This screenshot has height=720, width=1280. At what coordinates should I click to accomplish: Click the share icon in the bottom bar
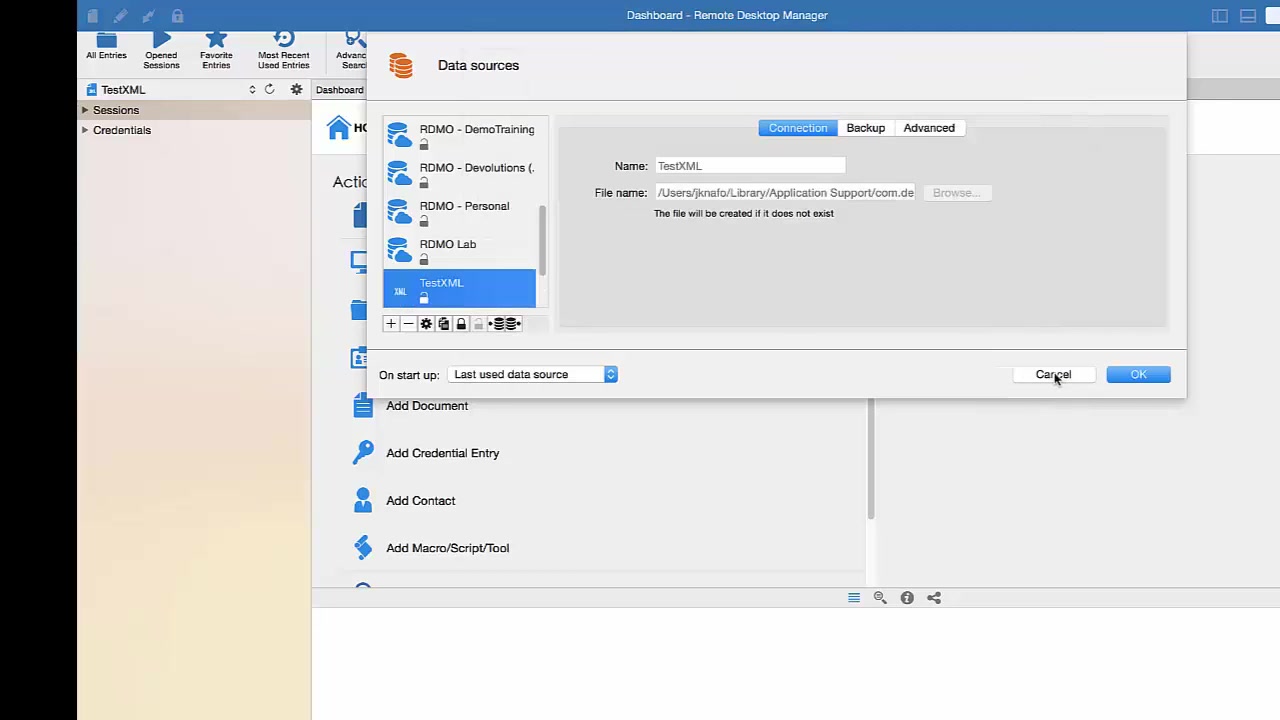[934, 597]
